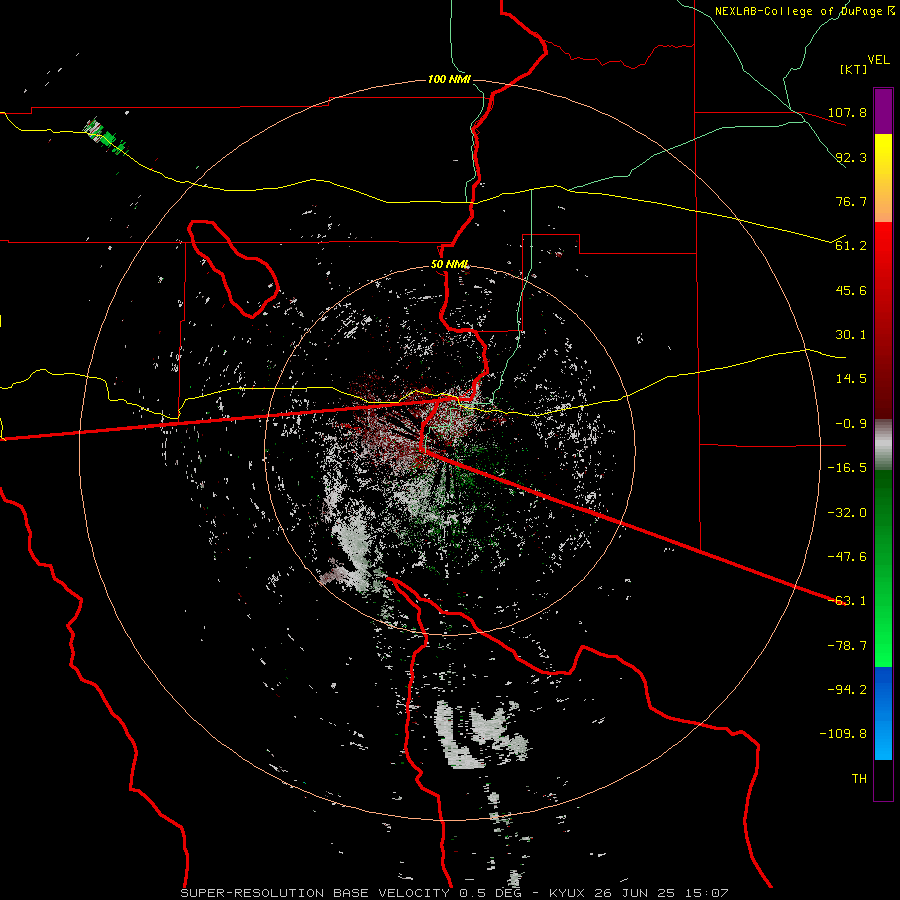Click the -16.5 value on the velocity scale
This screenshot has height=900, width=900.
847,468
